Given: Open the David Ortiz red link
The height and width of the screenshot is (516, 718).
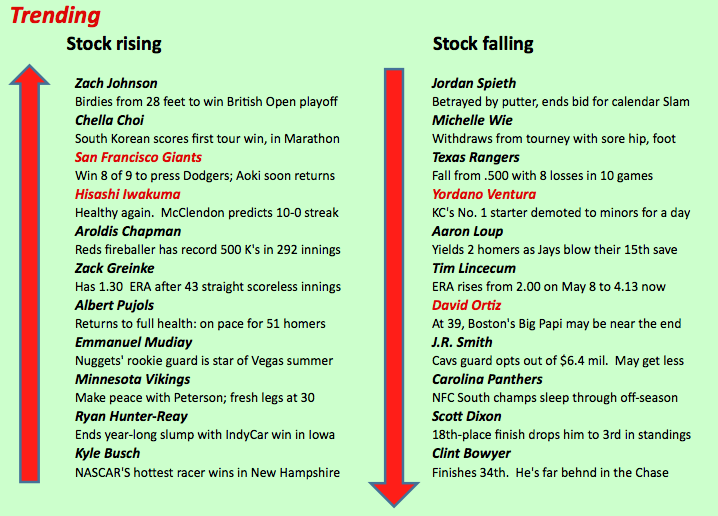Looking at the screenshot, I should coord(466,305).
